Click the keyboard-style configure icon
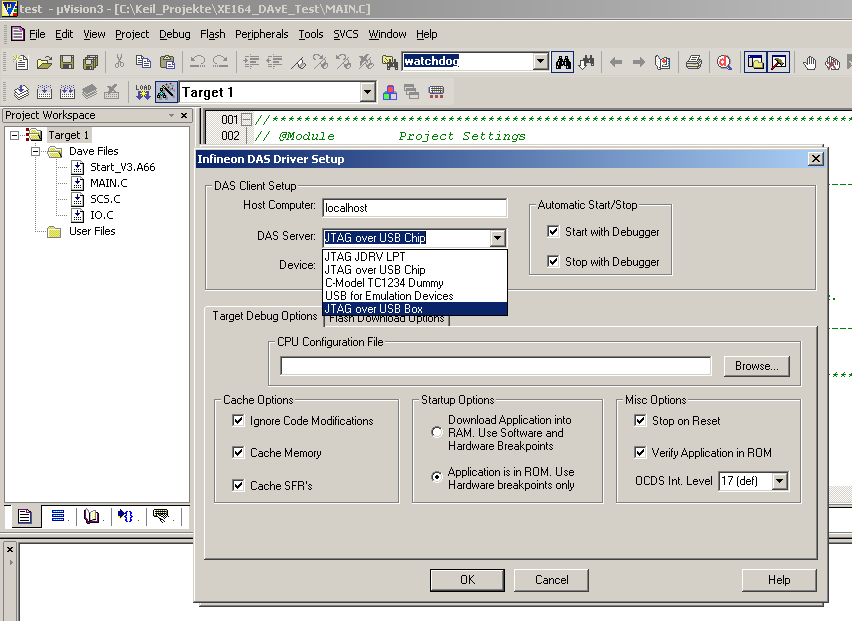This screenshot has width=852, height=621. (436, 92)
